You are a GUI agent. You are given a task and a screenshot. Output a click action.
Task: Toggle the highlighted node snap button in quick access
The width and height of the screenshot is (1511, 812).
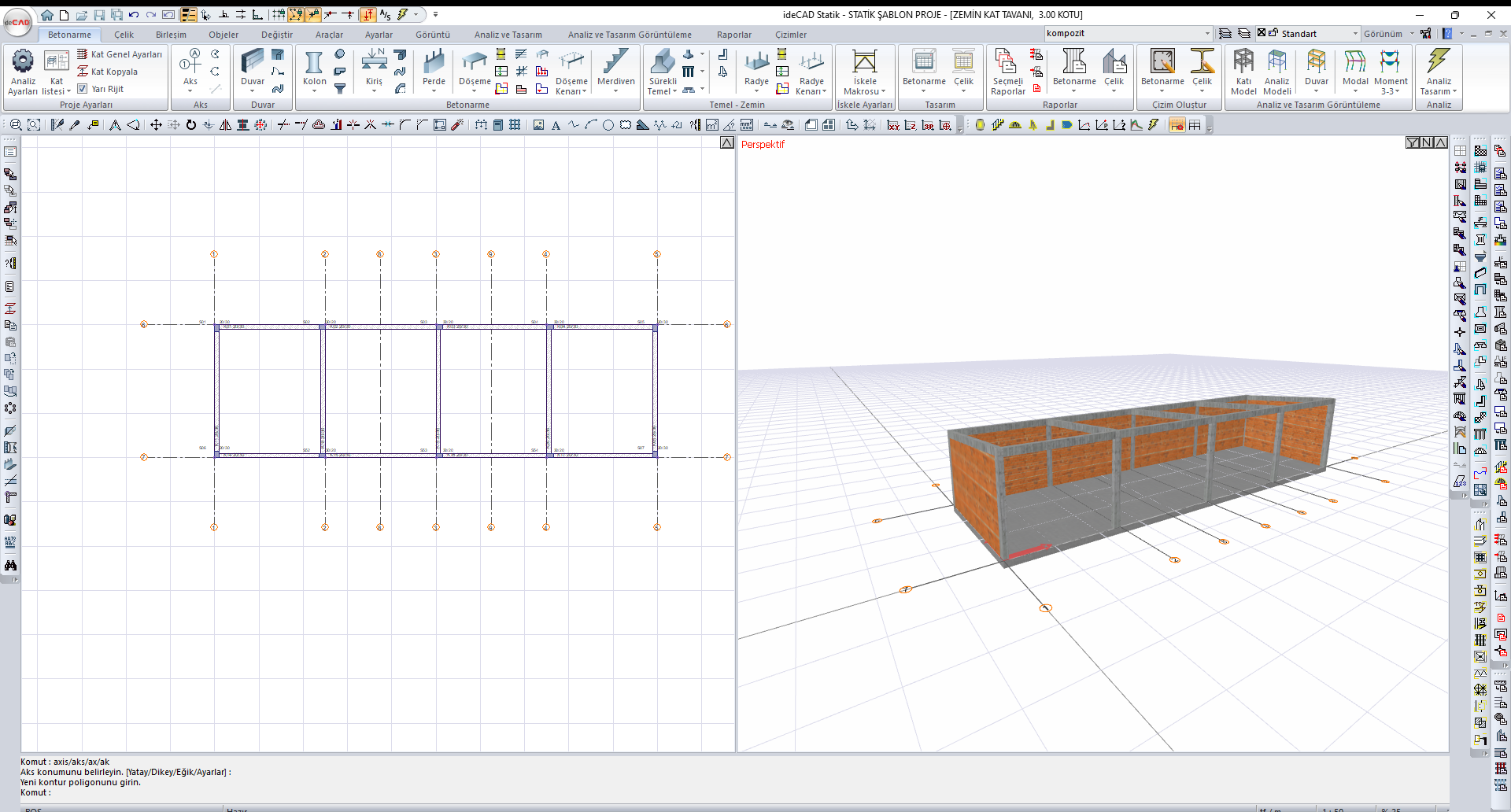(295, 15)
